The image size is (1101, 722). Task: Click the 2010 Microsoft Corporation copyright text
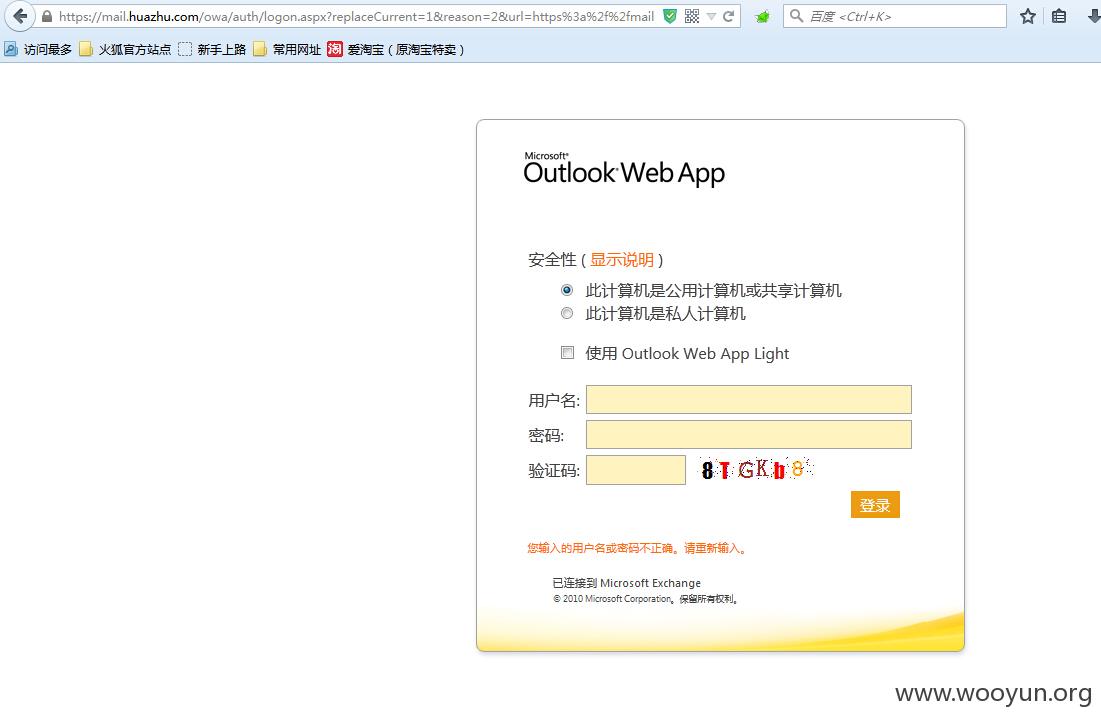645,599
